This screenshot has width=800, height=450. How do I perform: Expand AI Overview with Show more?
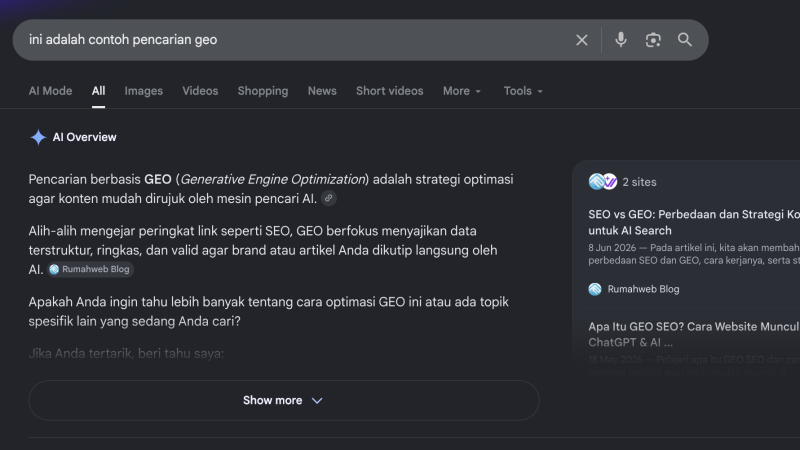coord(284,401)
